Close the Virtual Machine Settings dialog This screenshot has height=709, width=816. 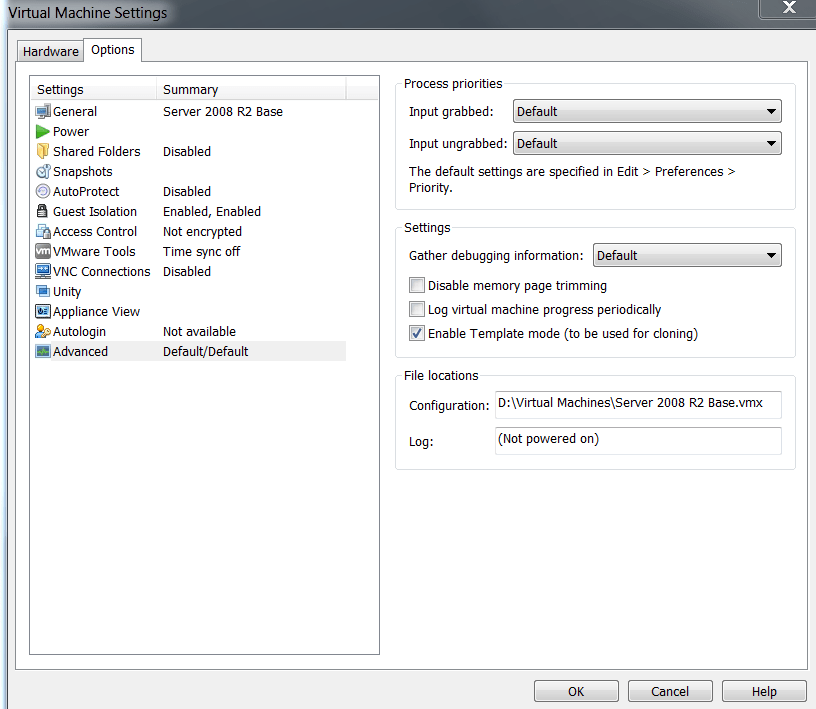(788, 8)
